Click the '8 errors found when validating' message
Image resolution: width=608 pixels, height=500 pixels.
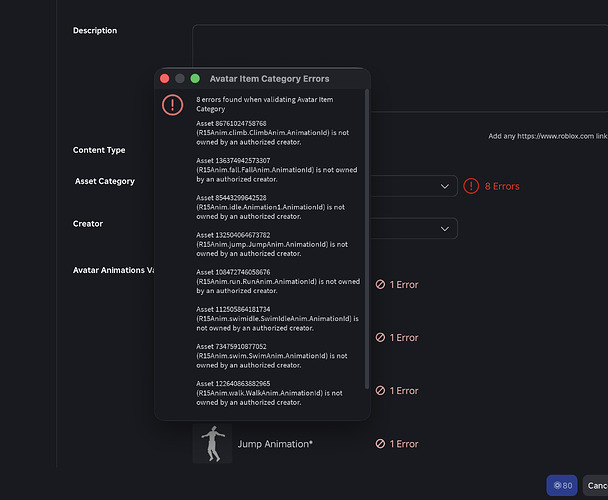(x=264, y=104)
